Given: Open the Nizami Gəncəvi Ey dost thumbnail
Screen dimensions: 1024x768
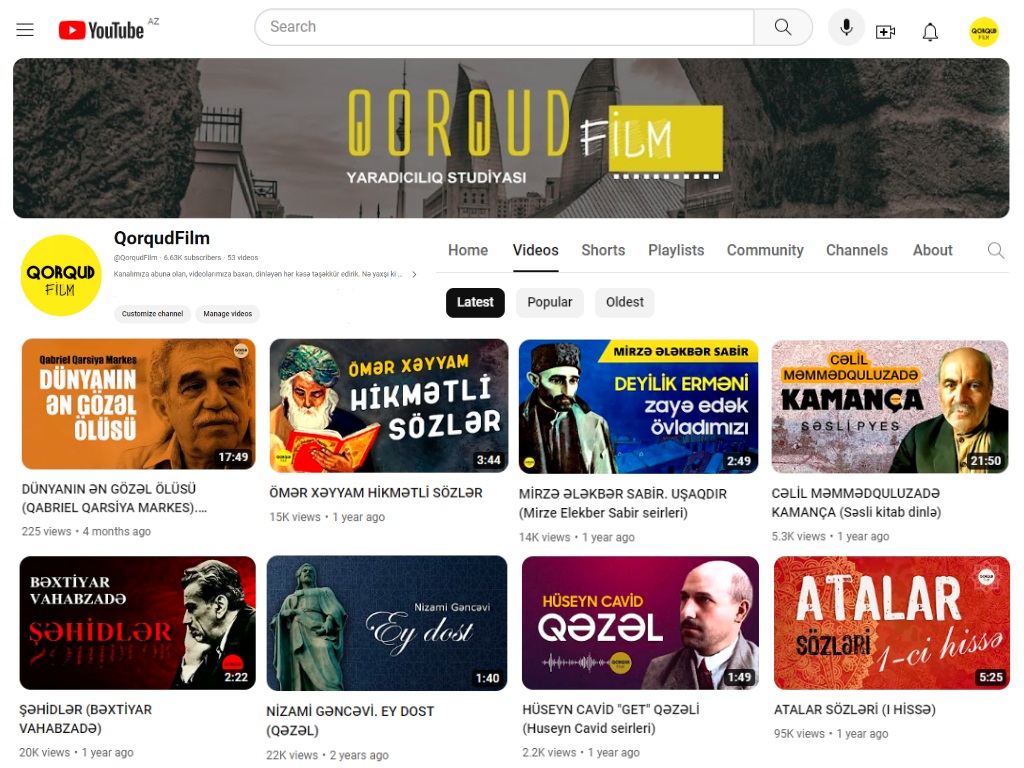Looking at the screenshot, I should click(387, 623).
